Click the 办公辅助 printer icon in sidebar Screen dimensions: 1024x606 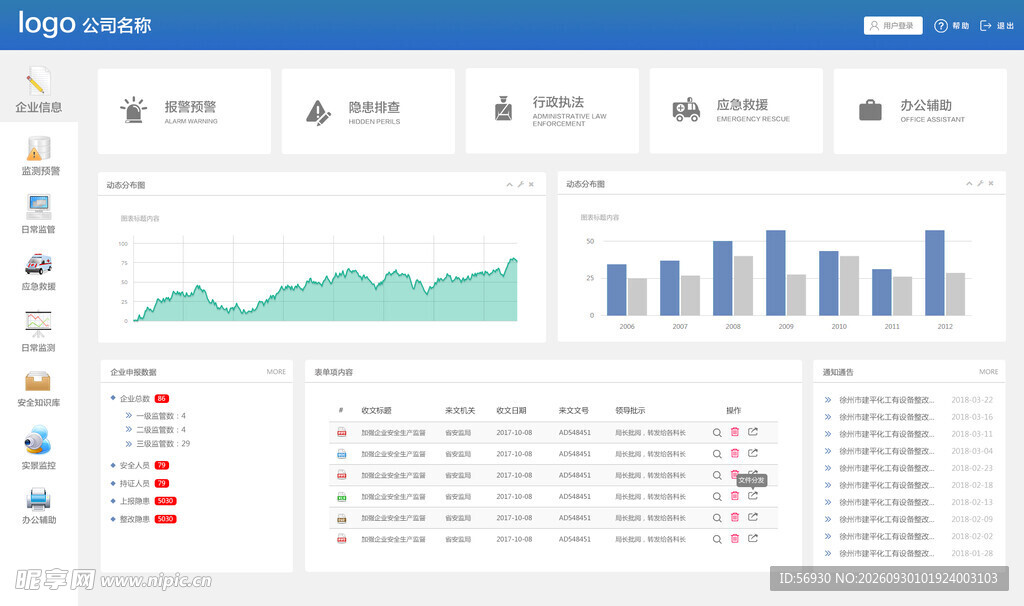(39, 500)
